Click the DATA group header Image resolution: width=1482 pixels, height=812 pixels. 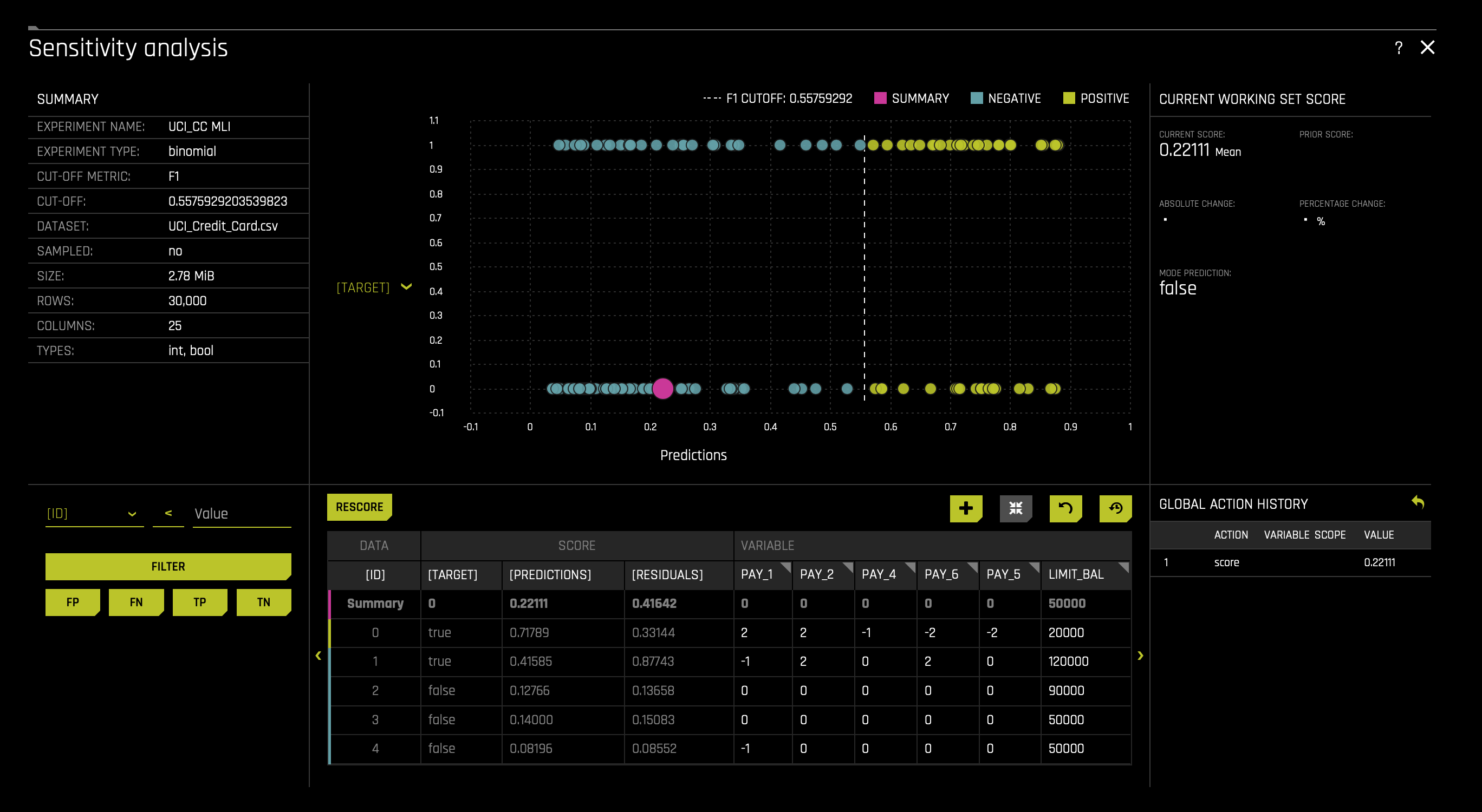point(374,545)
